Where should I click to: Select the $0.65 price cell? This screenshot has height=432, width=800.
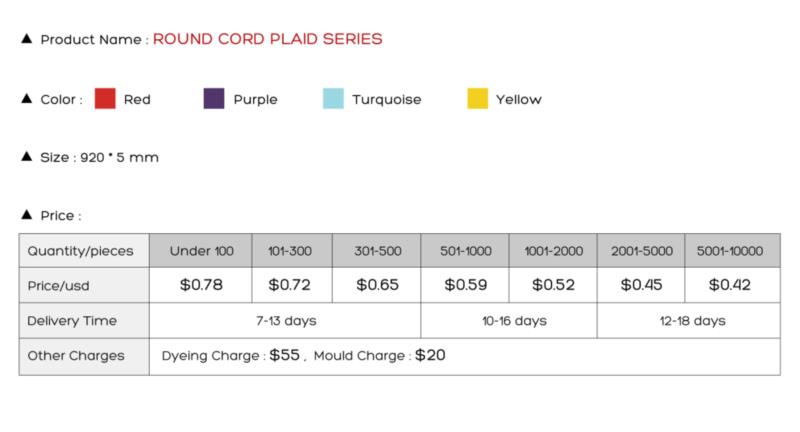coord(377,285)
